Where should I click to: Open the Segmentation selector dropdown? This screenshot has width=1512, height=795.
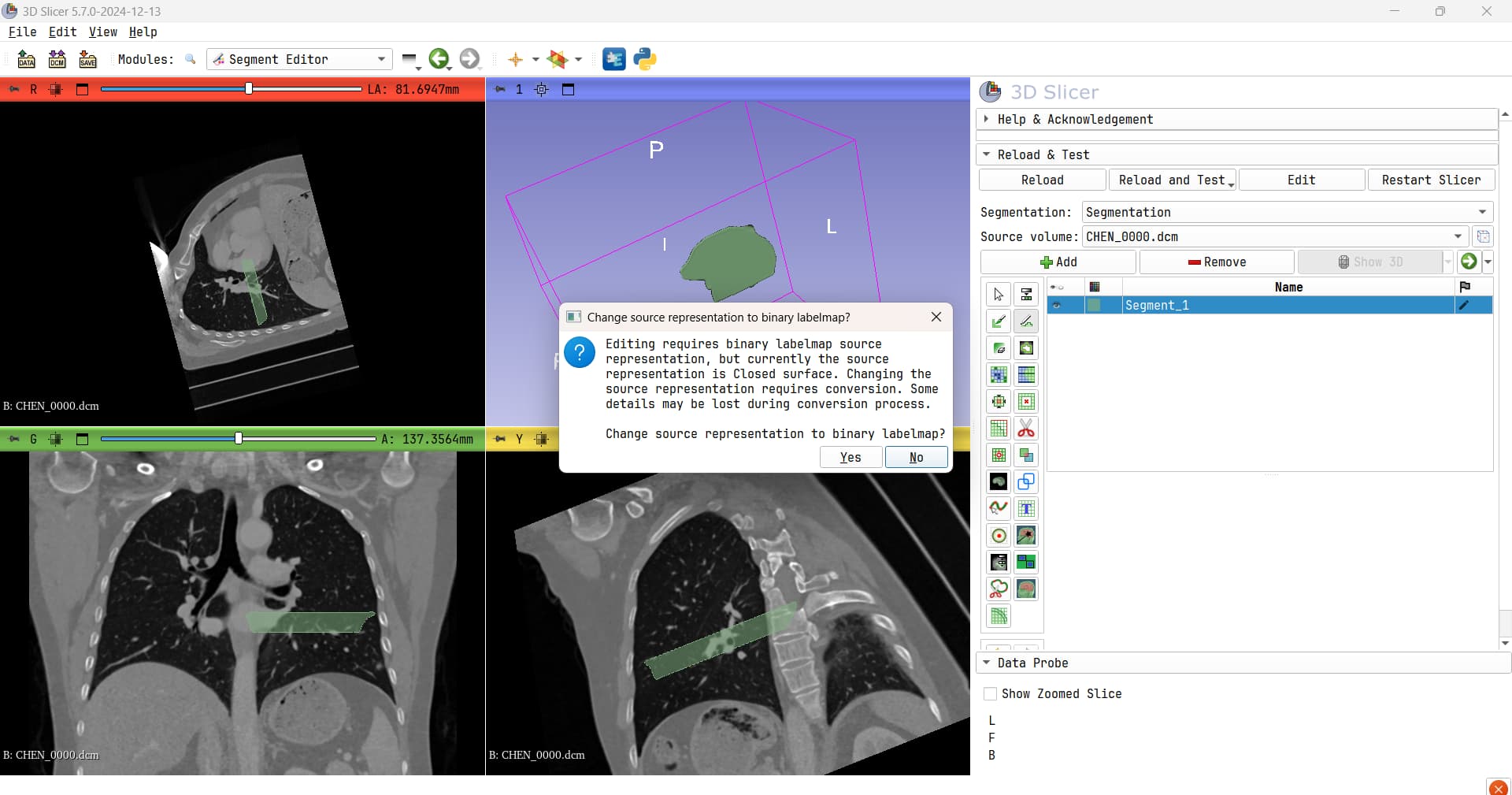[x=1287, y=213]
